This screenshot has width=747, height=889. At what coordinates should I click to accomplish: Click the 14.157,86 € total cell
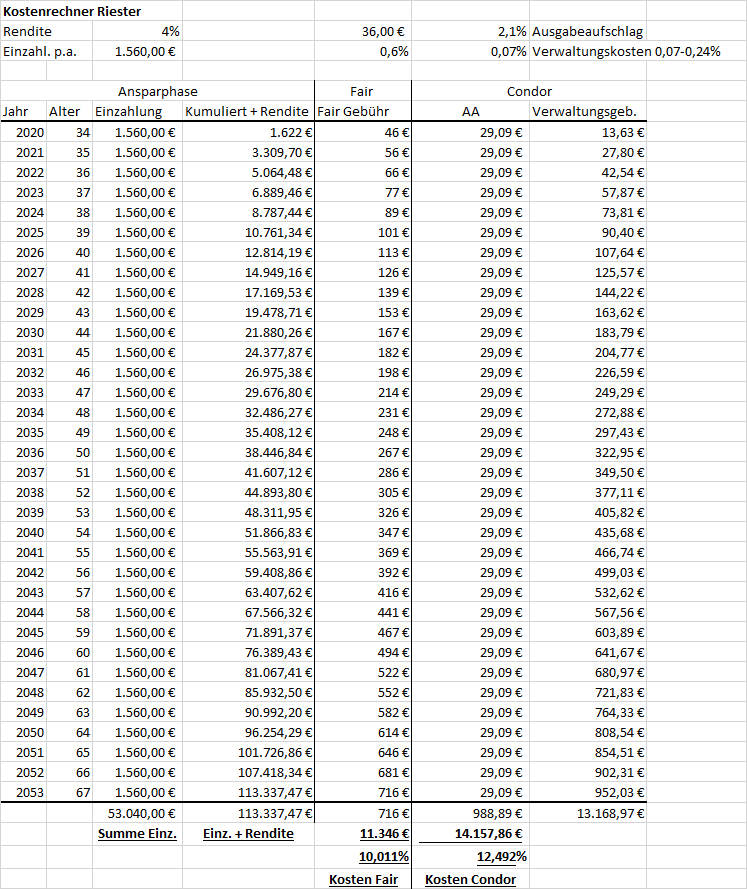coord(470,834)
